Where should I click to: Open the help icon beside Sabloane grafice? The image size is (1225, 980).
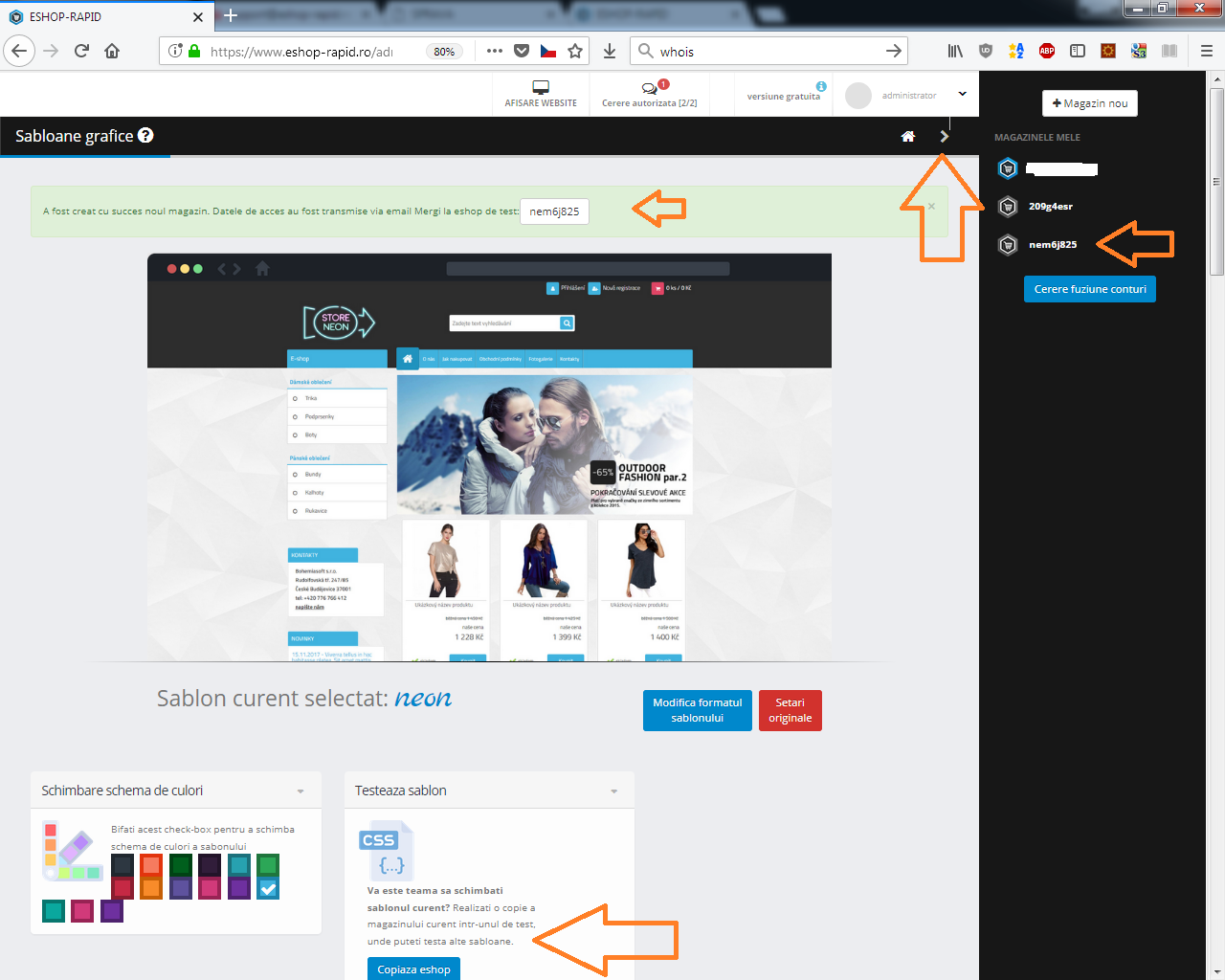pyautogui.click(x=145, y=136)
